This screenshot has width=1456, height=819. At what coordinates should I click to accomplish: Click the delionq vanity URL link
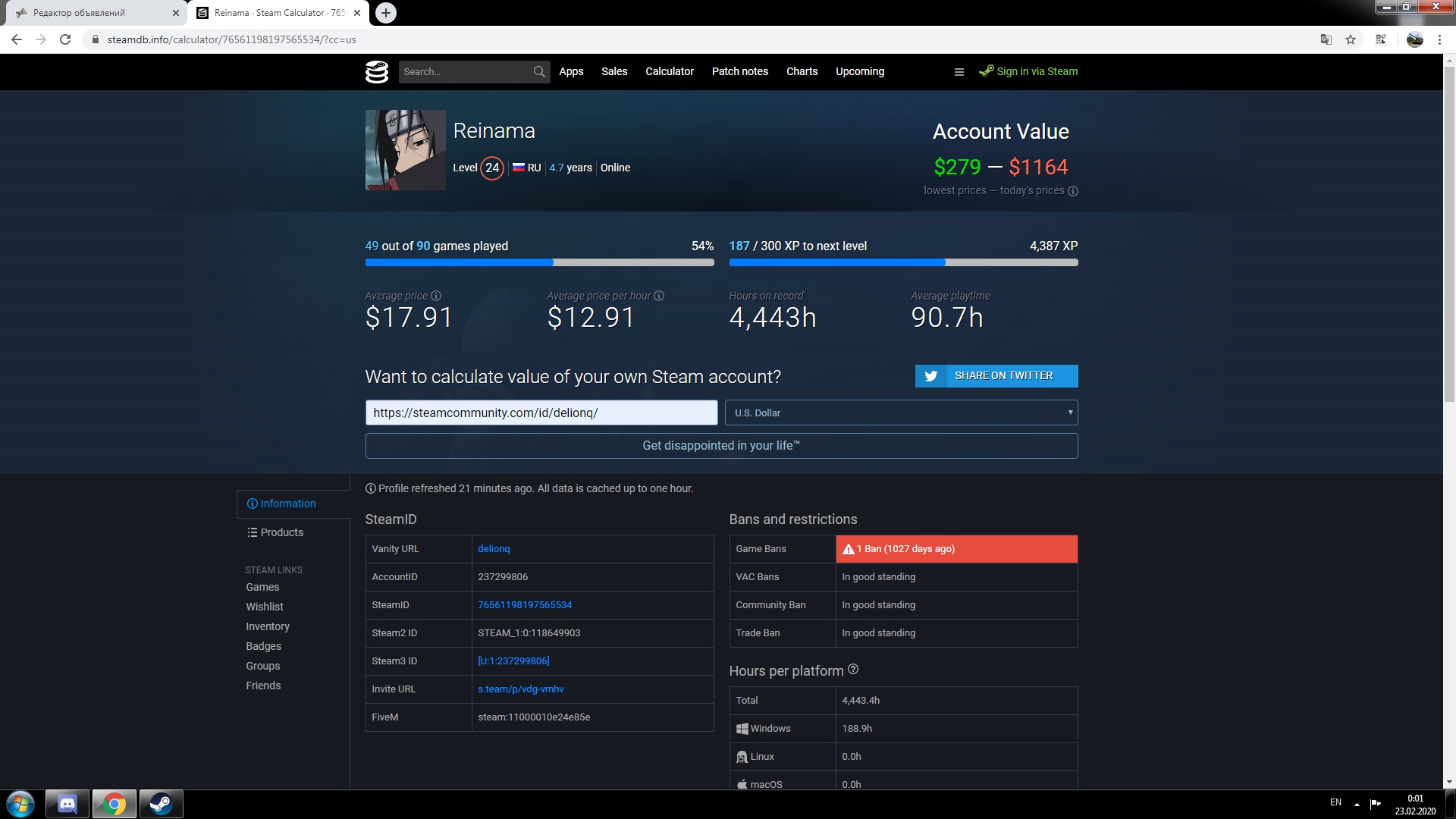point(494,548)
